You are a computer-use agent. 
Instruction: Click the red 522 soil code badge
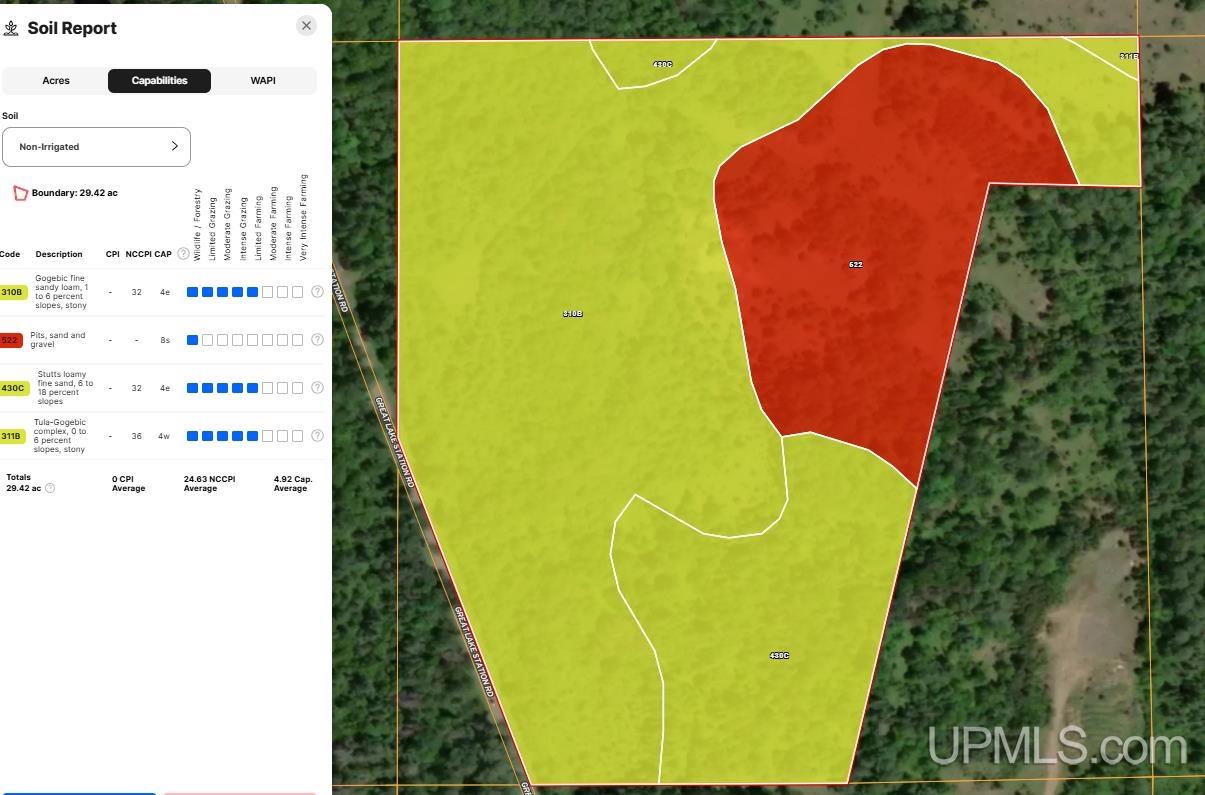[11, 340]
